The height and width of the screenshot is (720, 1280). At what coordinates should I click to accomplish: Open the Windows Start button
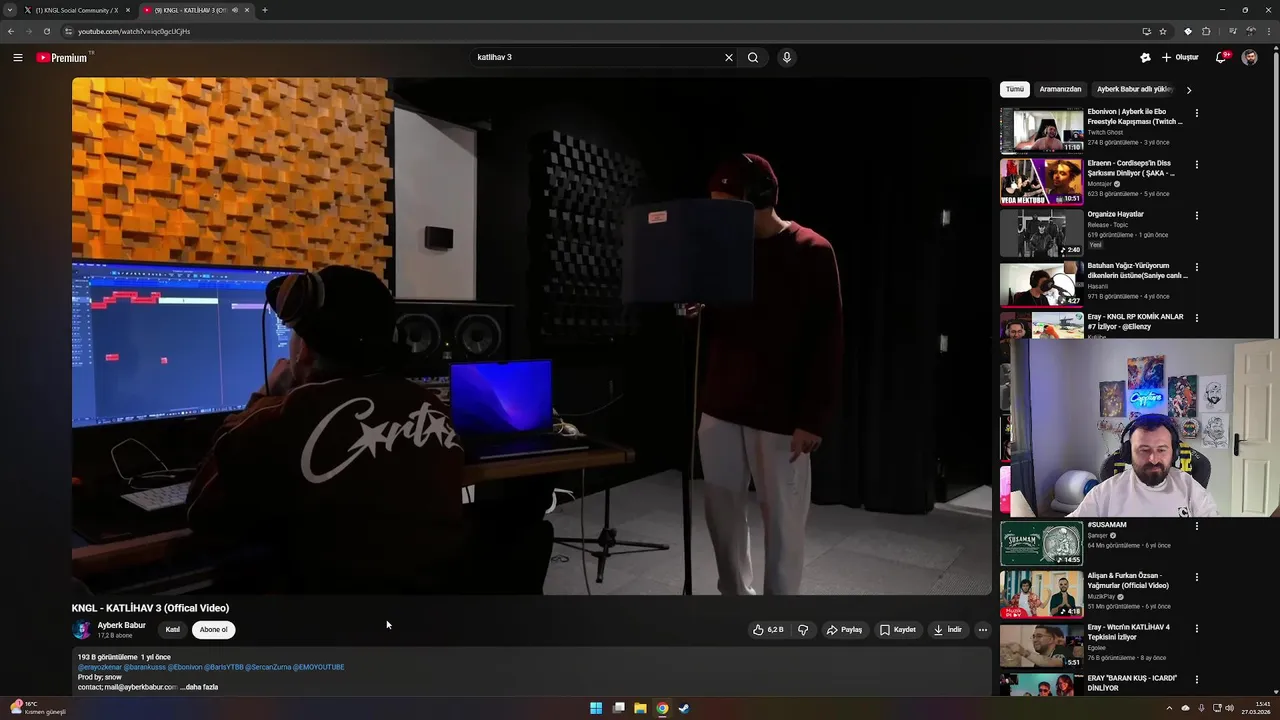pos(596,708)
